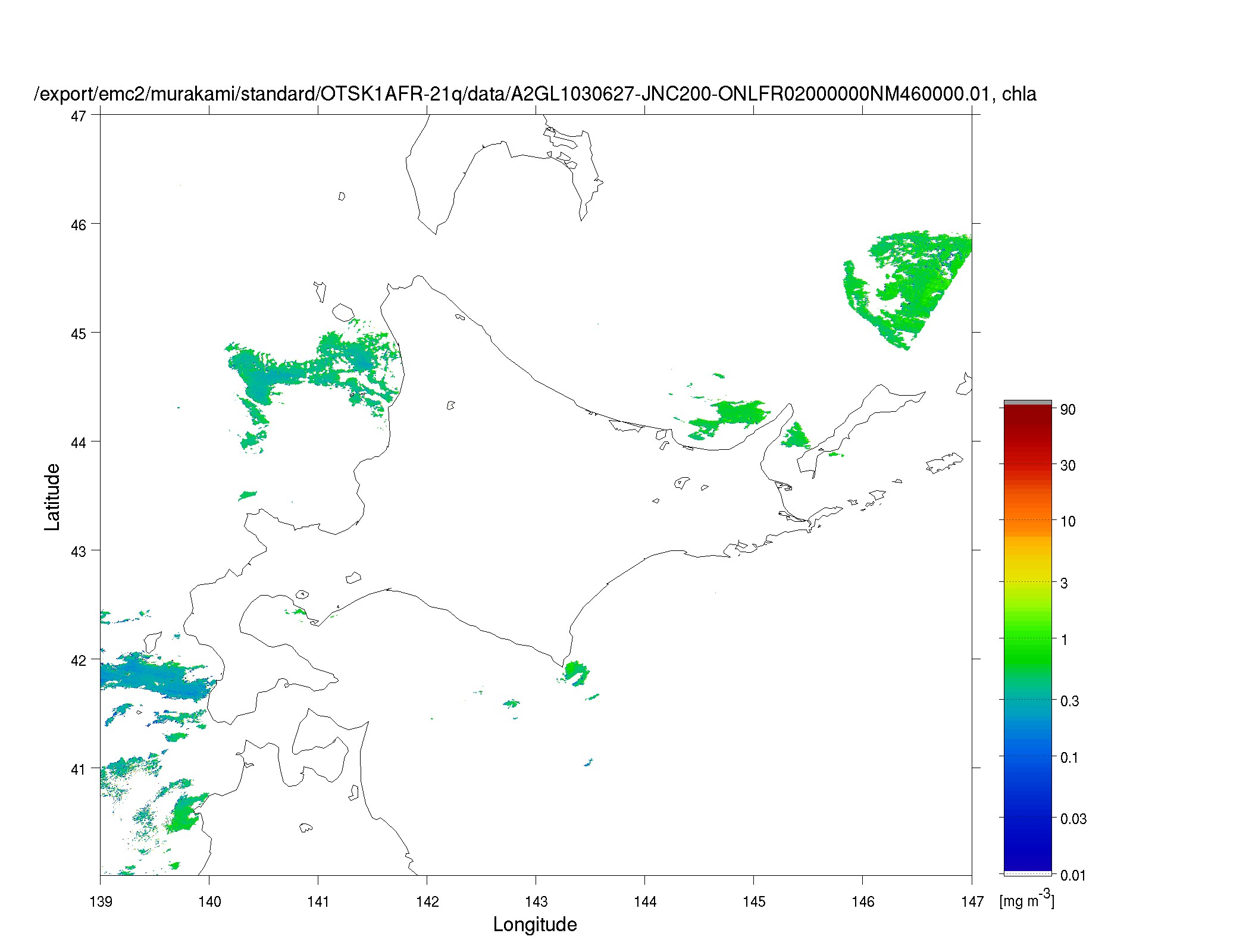Click colorbar label 0.1
Viewport: 1249px width, 952px height.
(x=1069, y=757)
